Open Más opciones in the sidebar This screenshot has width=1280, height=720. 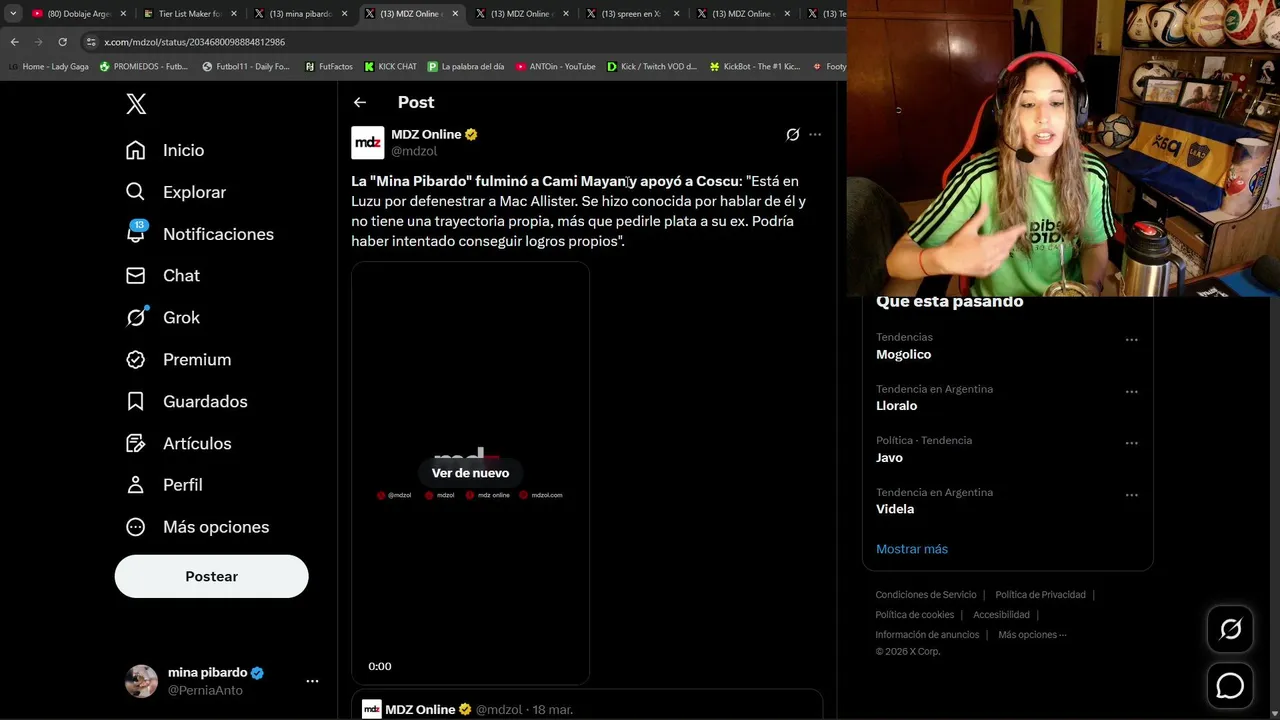tap(197, 527)
